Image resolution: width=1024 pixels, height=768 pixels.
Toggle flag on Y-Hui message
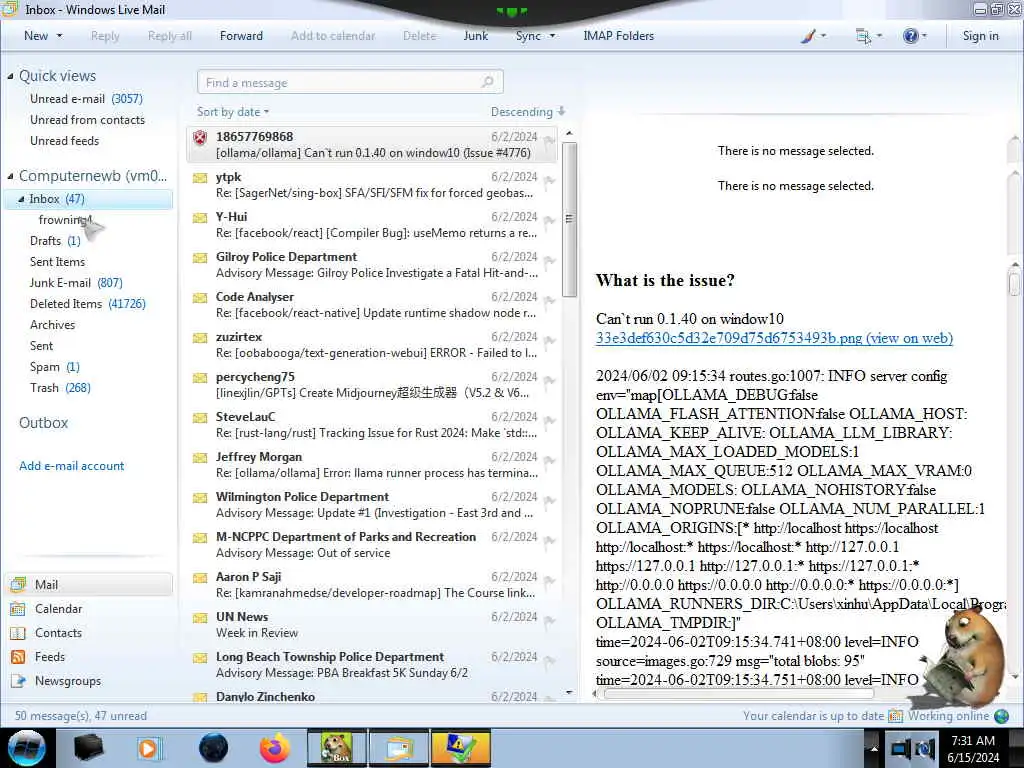[x=549, y=221]
